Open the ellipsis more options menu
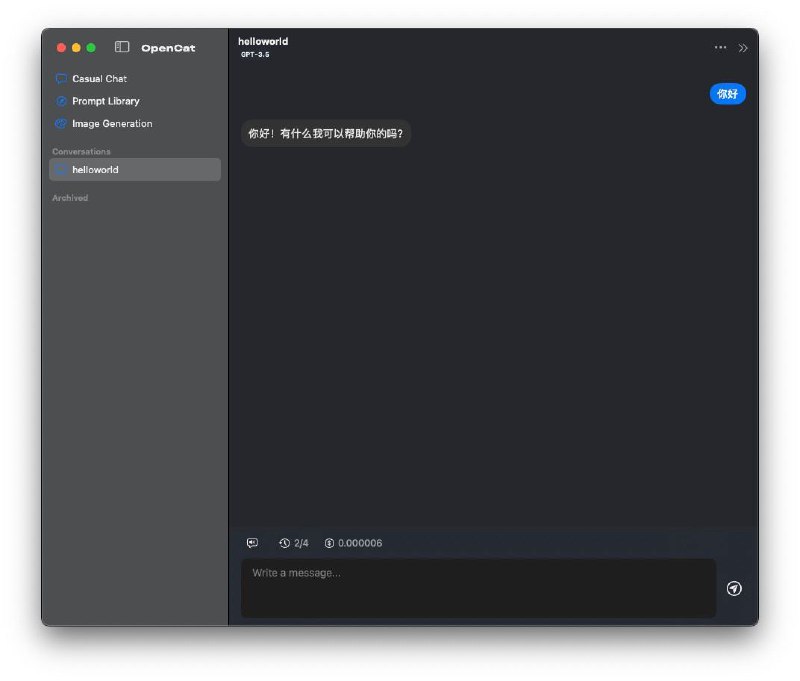Viewport: 800px width, 681px height. (x=719, y=47)
